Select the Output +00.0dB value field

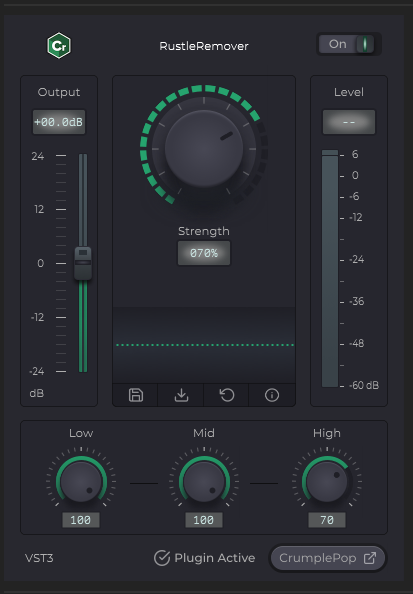[x=59, y=122]
